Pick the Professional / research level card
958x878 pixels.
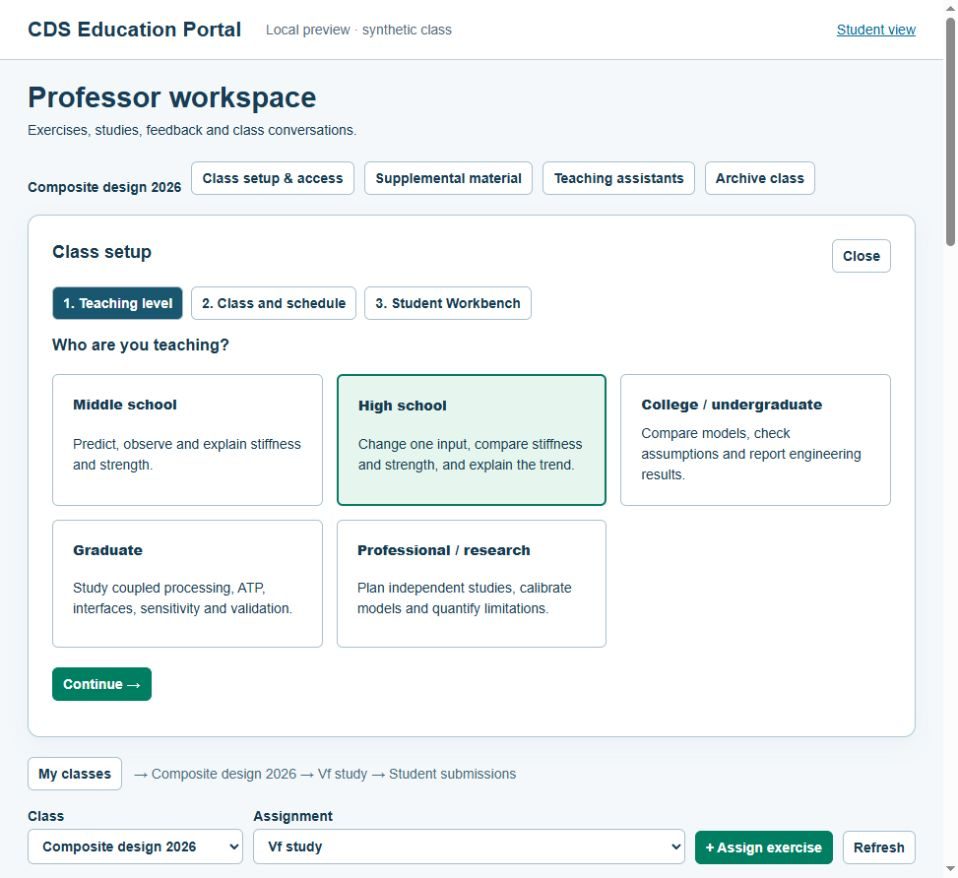[x=472, y=584]
